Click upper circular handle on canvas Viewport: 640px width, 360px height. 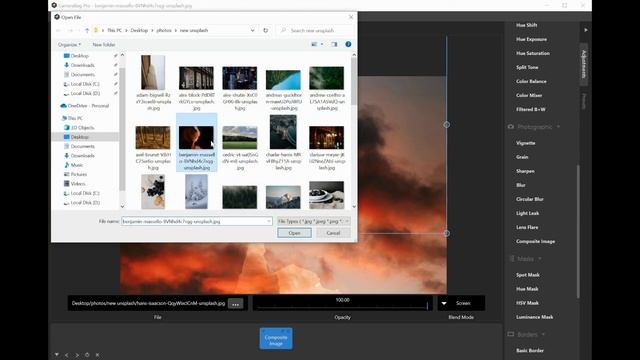tap(447, 124)
